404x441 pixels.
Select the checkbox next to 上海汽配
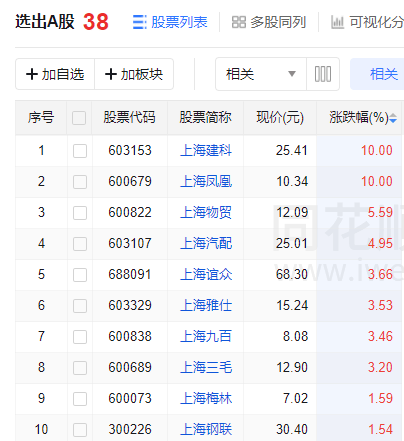point(80,244)
